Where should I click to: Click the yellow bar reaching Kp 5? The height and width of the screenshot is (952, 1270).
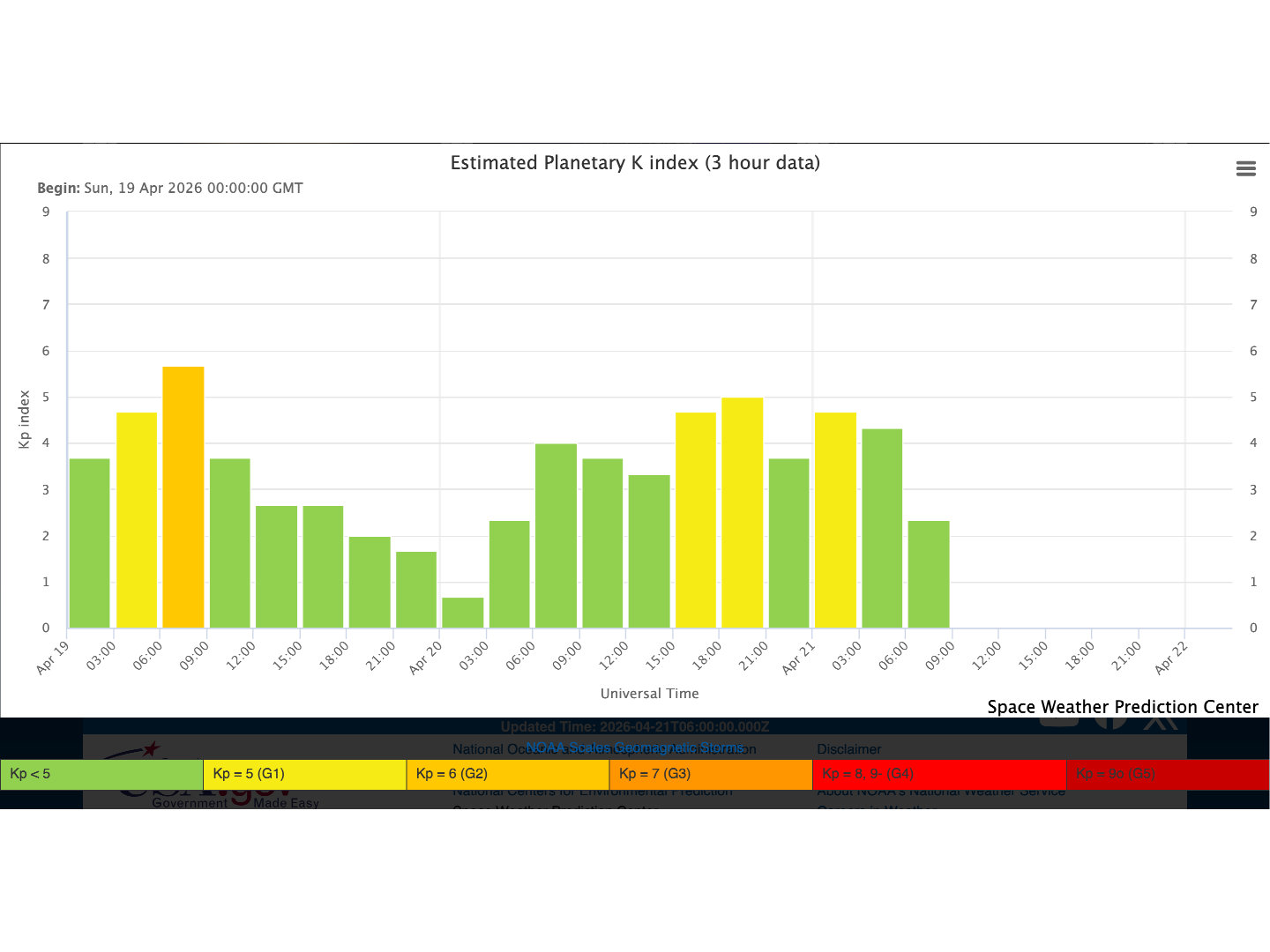click(743, 513)
